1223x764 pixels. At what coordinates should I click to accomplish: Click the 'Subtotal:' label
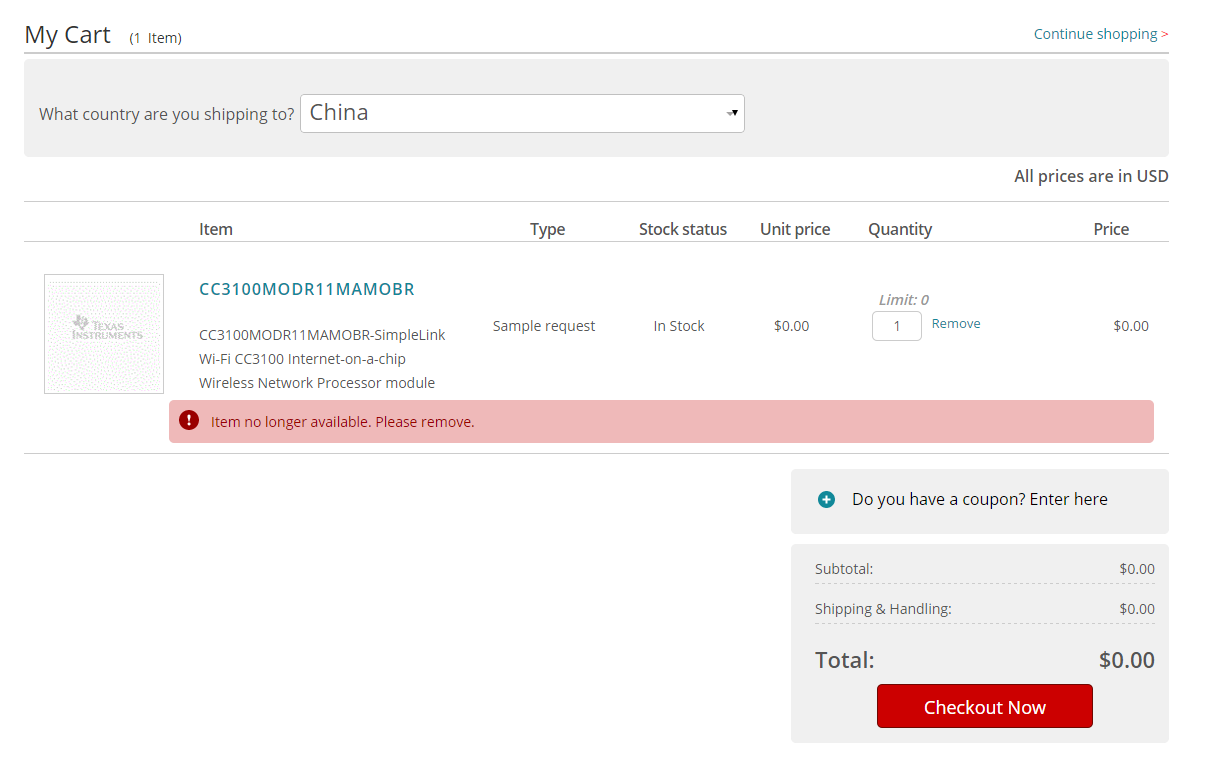(x=844, y=569)
